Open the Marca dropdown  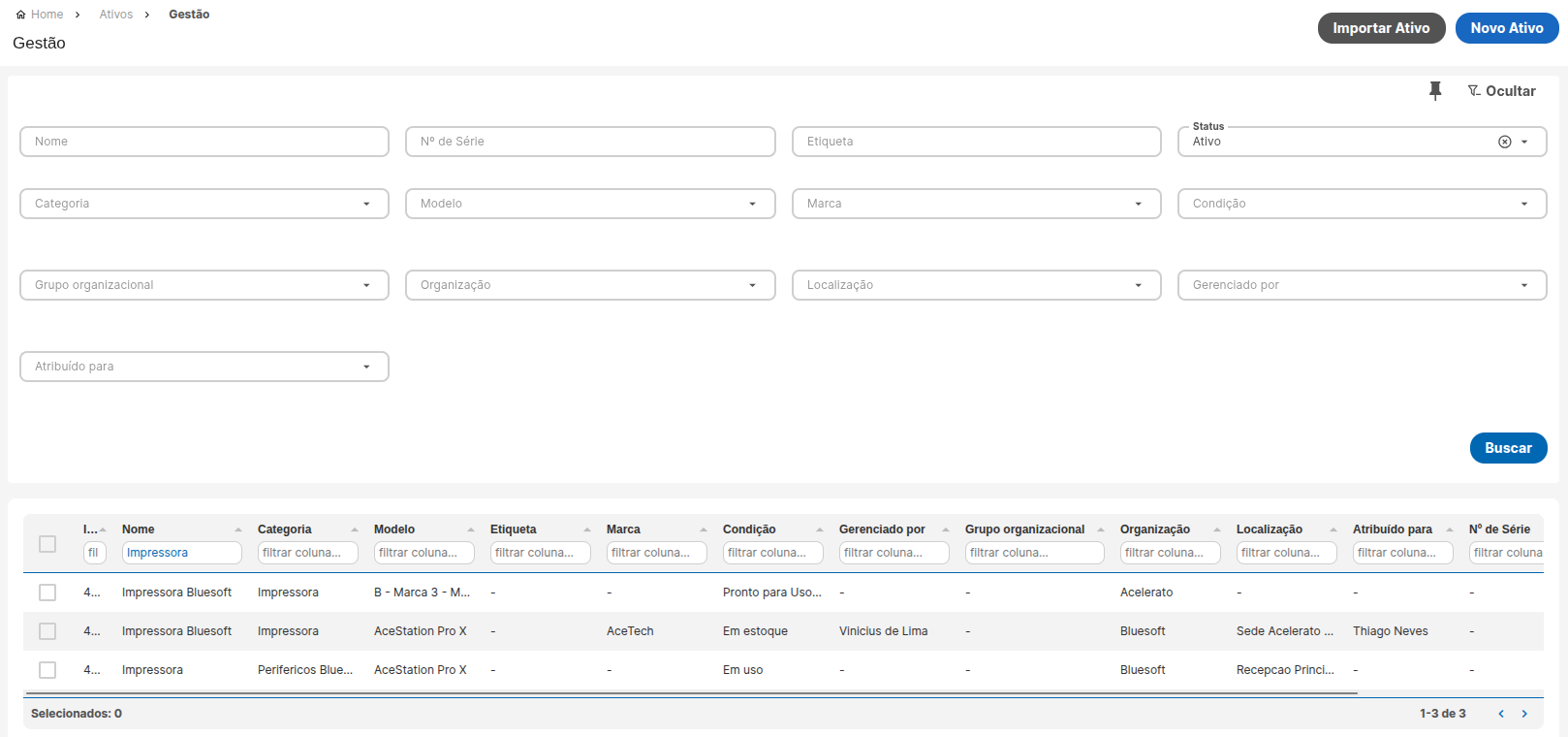click(x=1139, y=204)
